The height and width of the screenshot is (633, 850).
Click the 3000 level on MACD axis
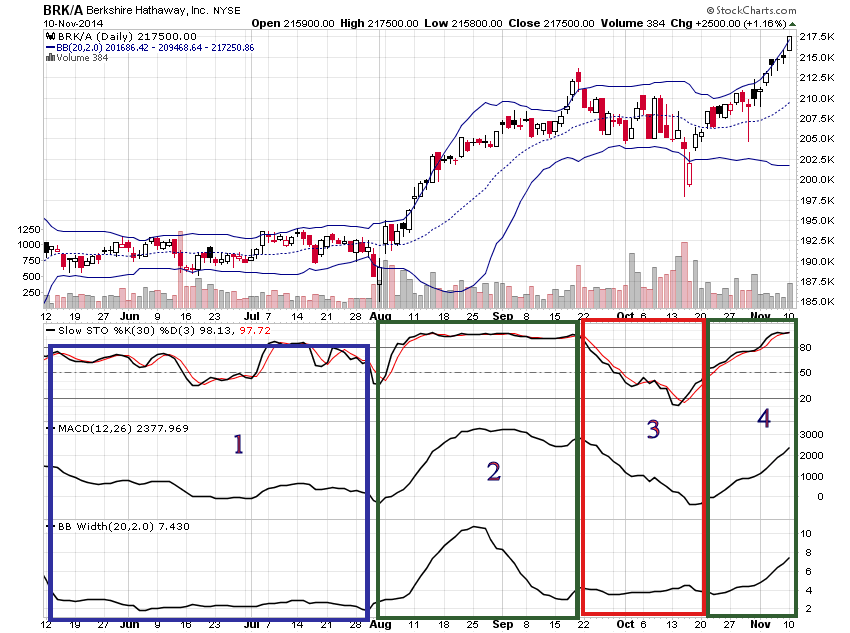point(812,434)
